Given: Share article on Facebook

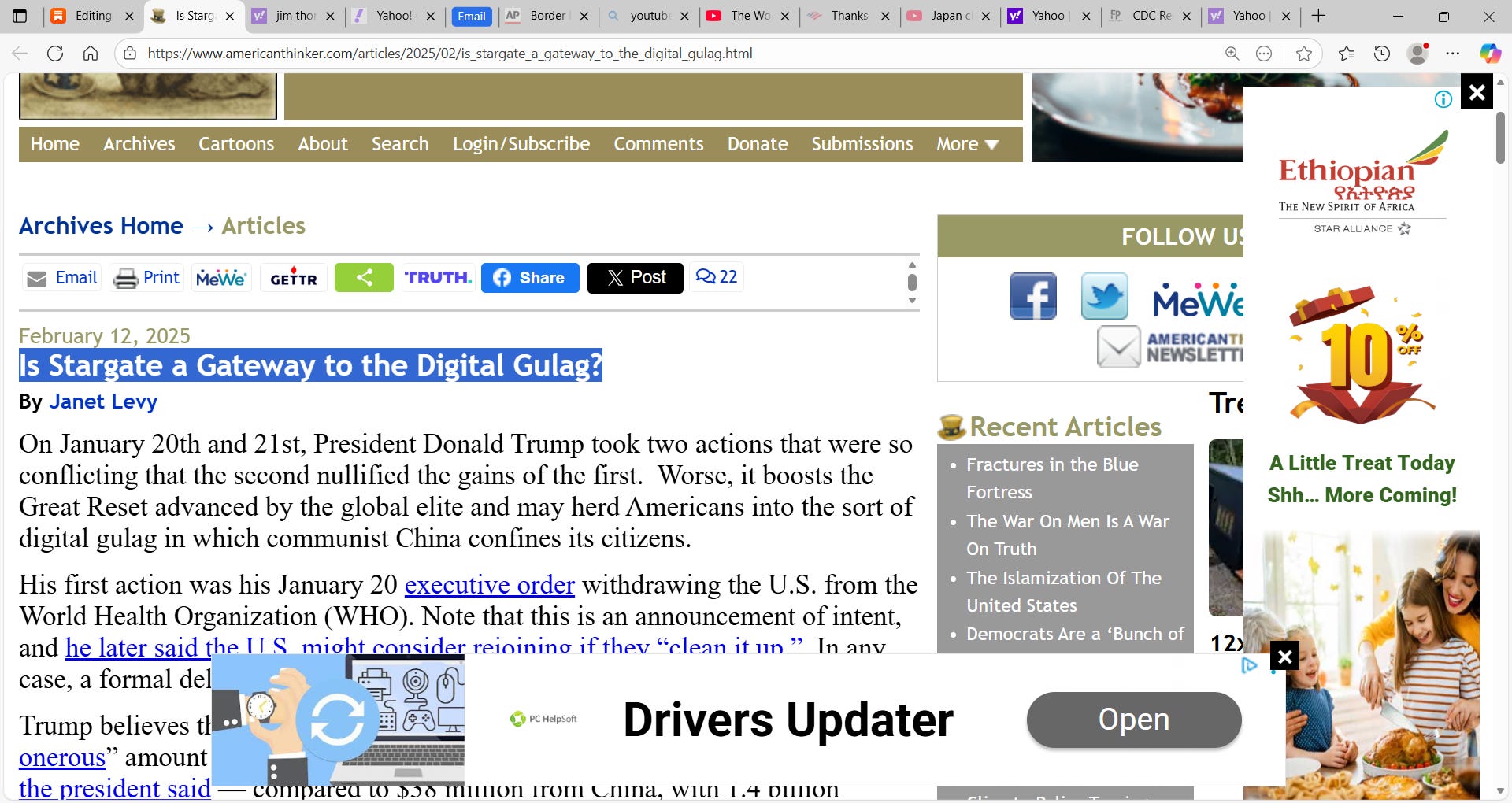Looking at the screenshot, I should 530,278.
